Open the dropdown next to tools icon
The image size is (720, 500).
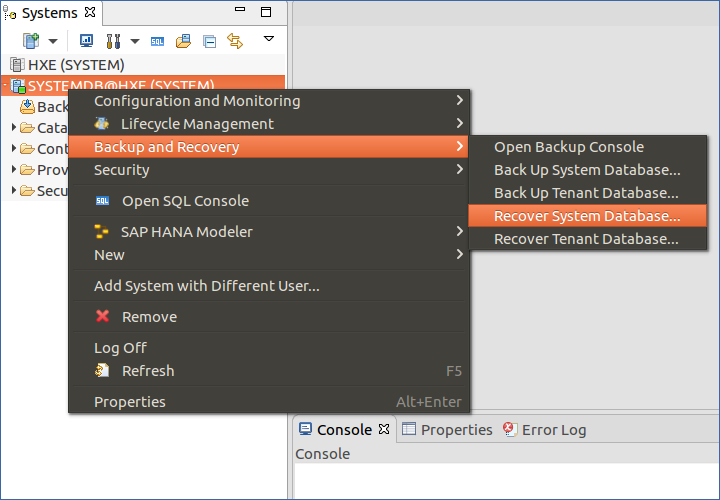pos(135,41)
